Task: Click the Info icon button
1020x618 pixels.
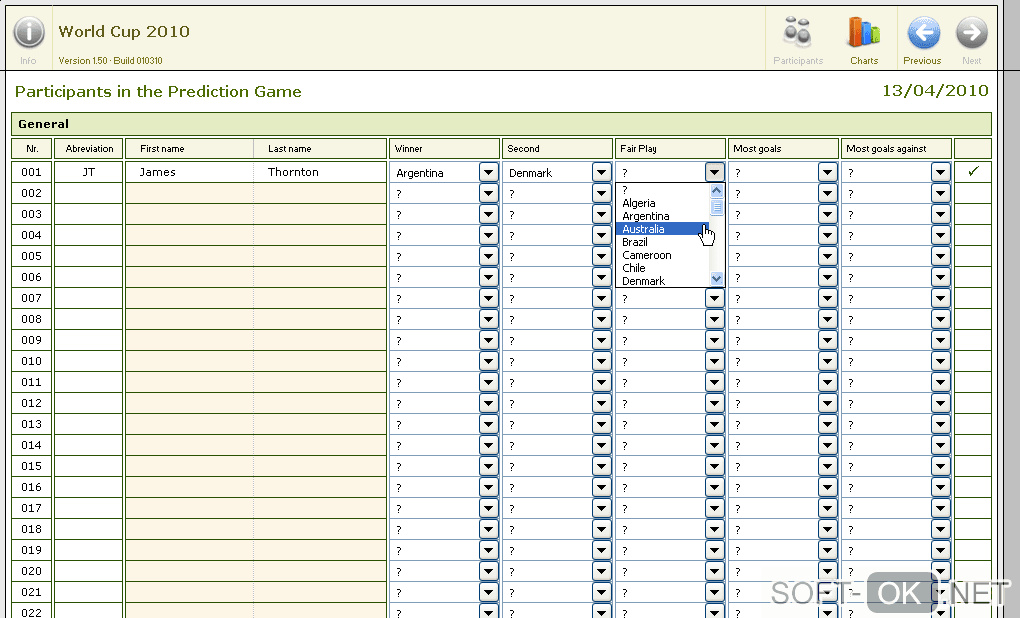Action: pyautogui.click(x=28, y=33)
